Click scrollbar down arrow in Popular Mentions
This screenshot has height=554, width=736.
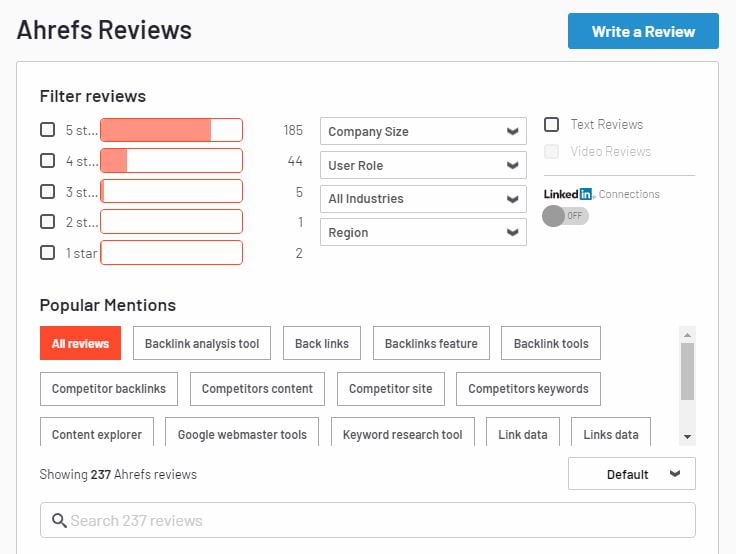687,437
